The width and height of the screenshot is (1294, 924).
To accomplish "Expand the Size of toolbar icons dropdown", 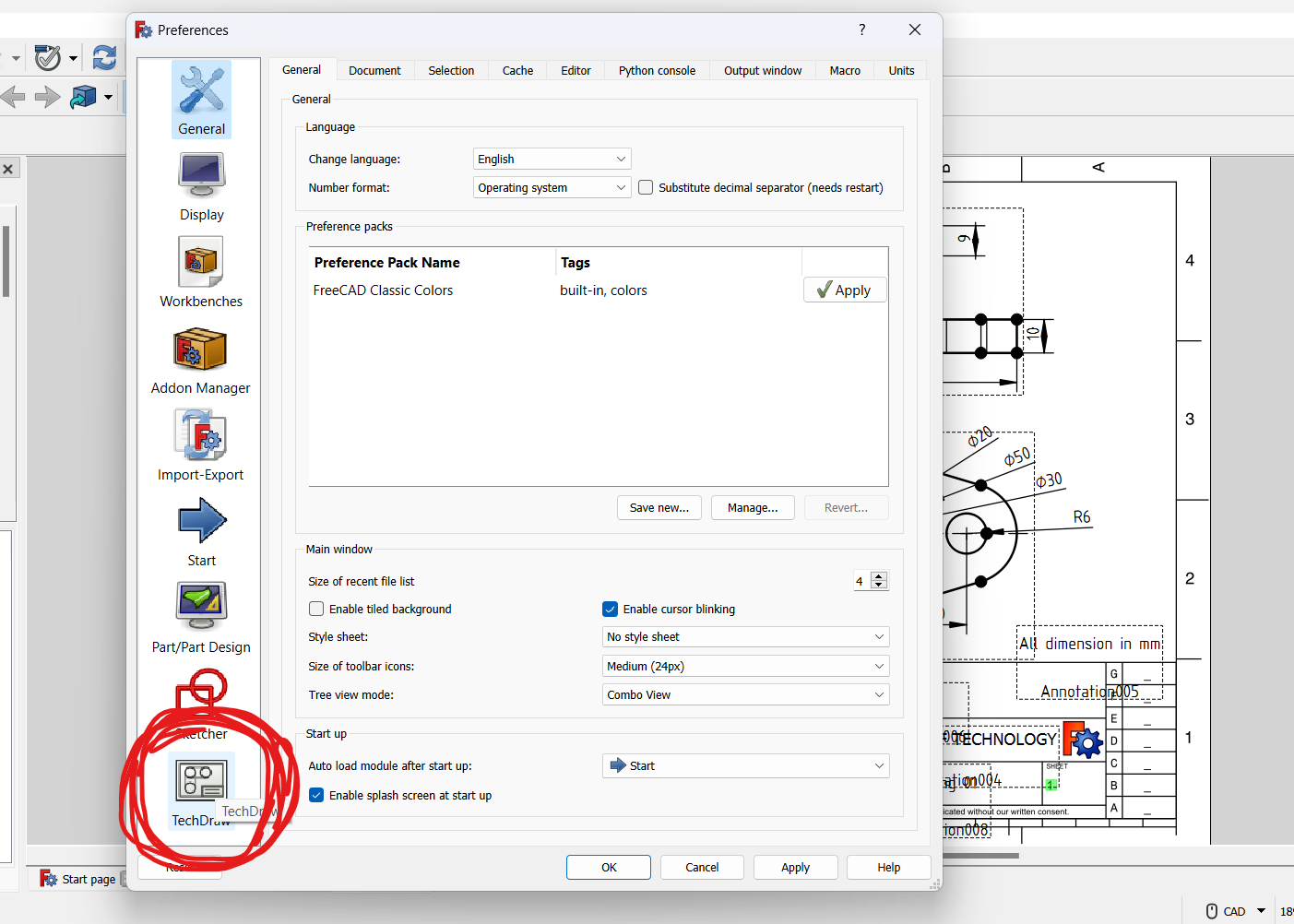I will 744,665.
